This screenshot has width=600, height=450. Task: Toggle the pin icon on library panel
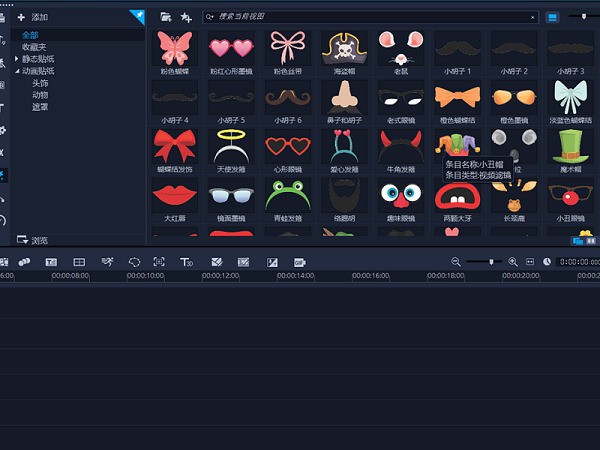(137, 15)
